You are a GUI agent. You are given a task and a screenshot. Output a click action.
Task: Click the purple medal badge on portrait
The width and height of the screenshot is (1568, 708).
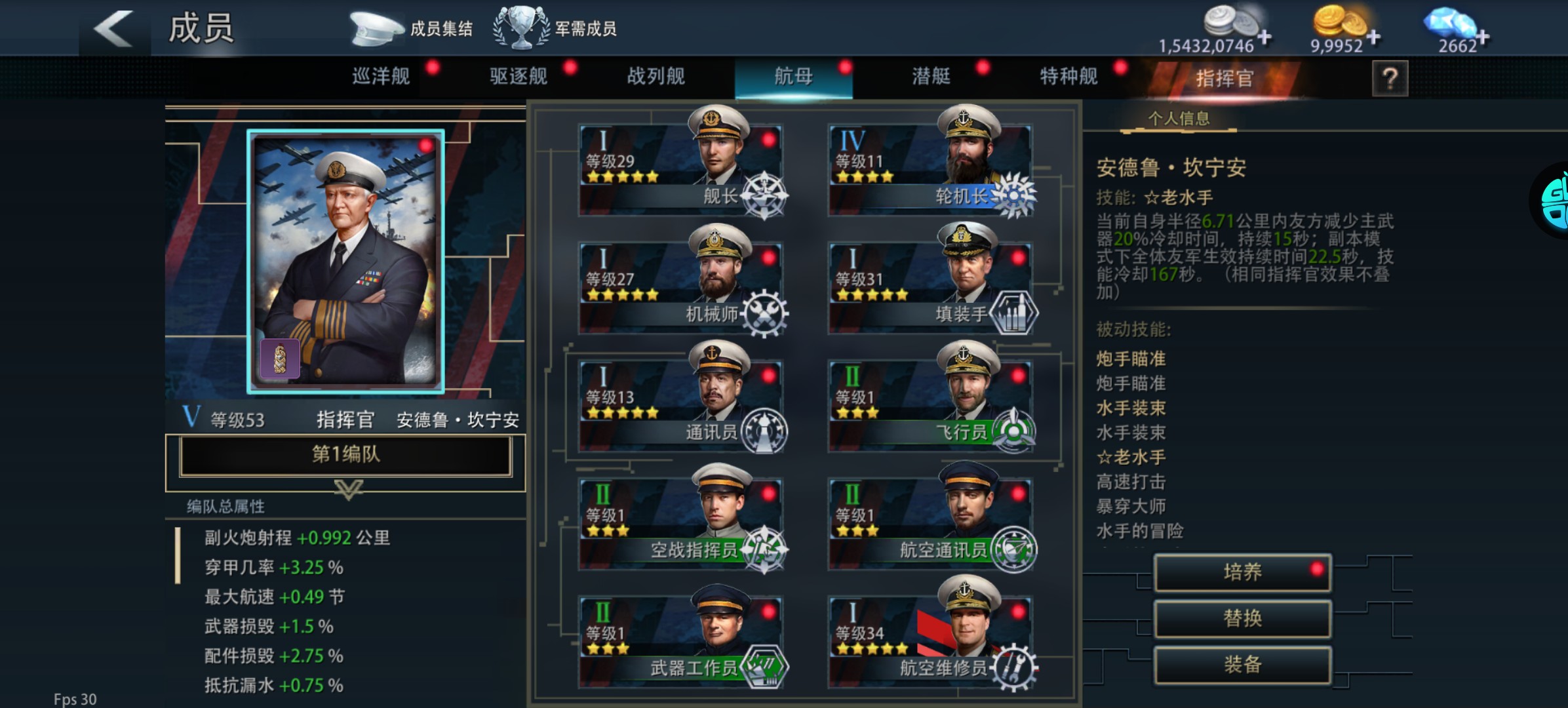[x=280, y=359]
